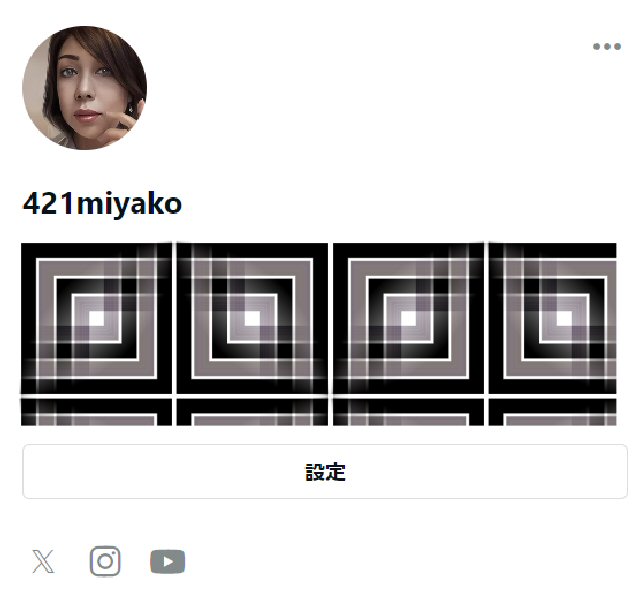Click the 設定 settings button
This screenshot has width=640, height=592.
[x=325, y=472]
